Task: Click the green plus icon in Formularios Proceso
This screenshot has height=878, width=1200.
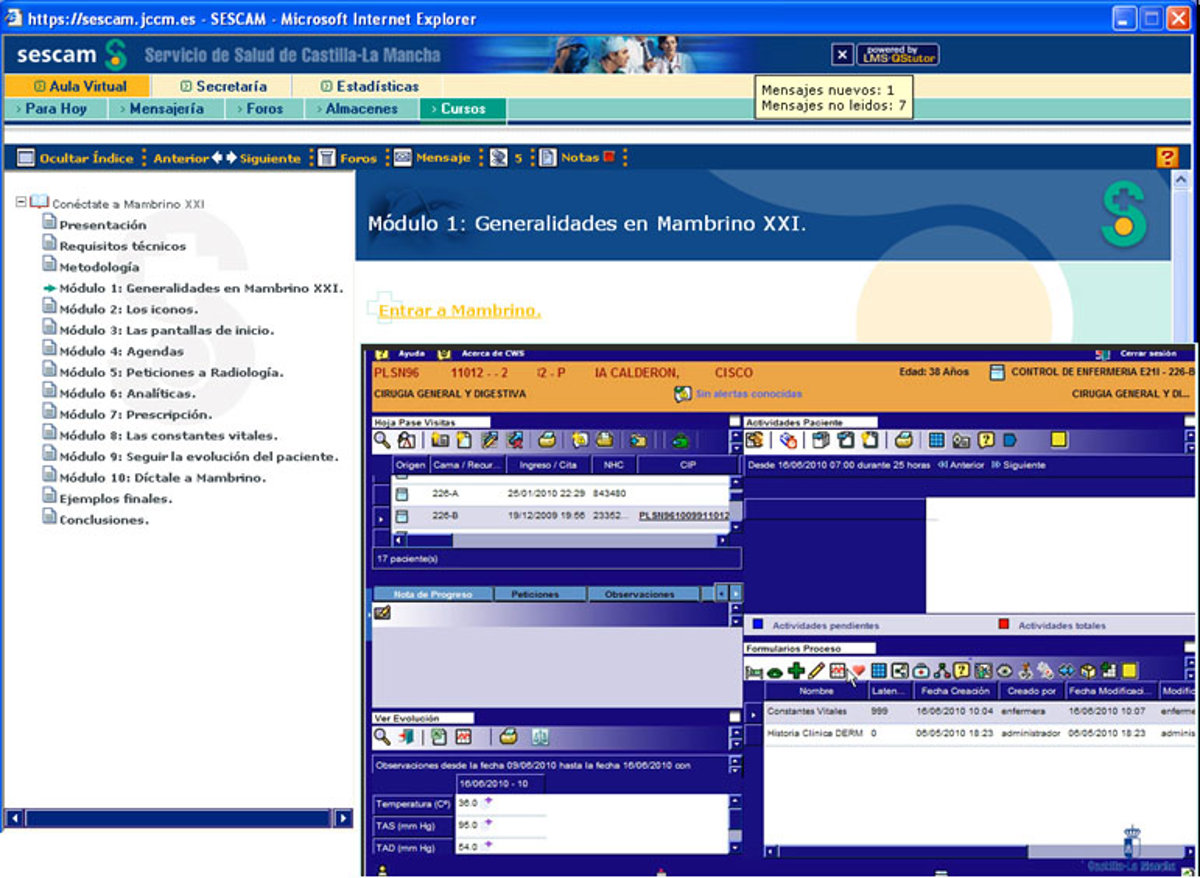Action: tap(796, 671)
